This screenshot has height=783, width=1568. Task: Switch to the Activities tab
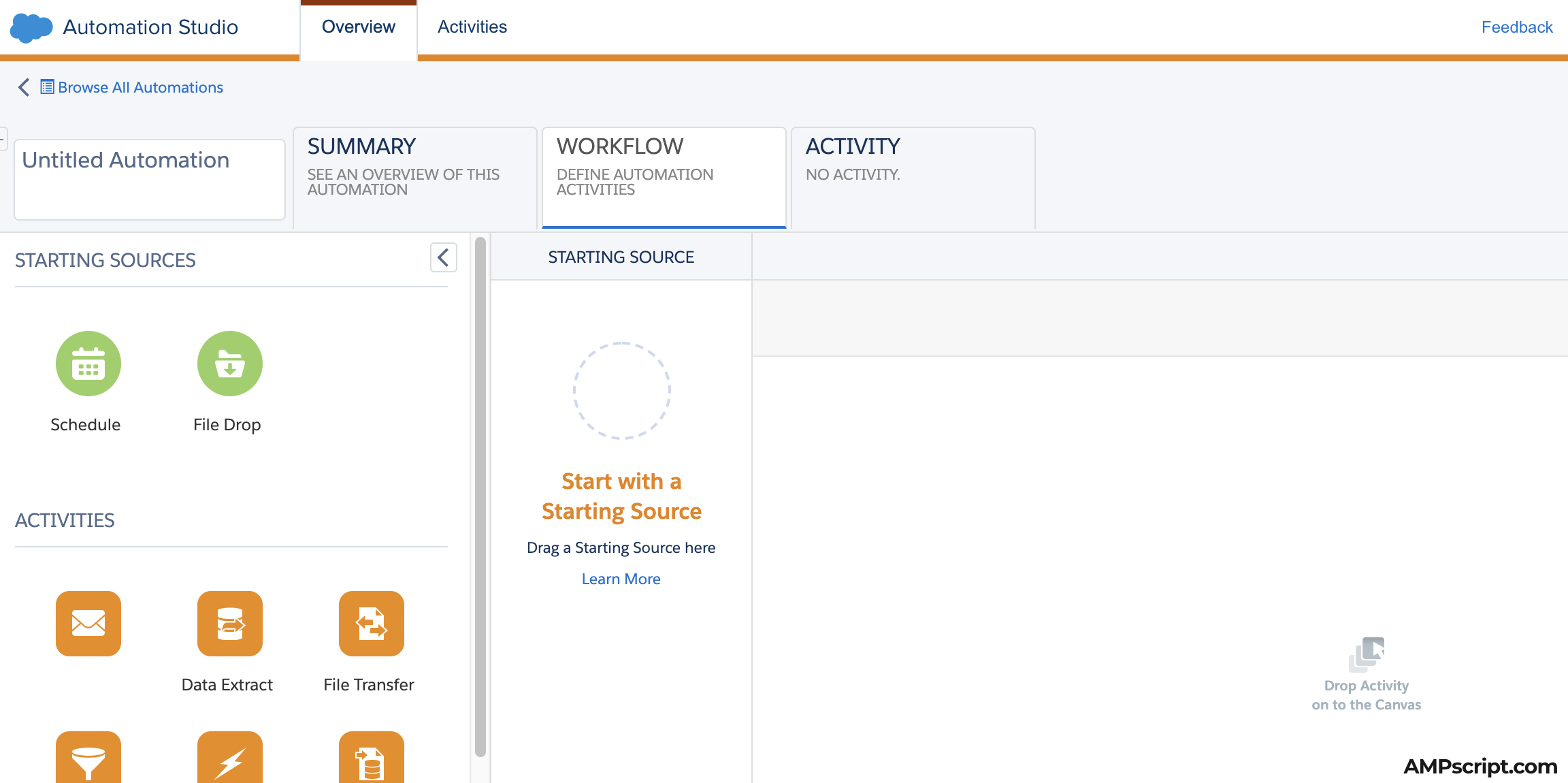(x=472, y=27)
